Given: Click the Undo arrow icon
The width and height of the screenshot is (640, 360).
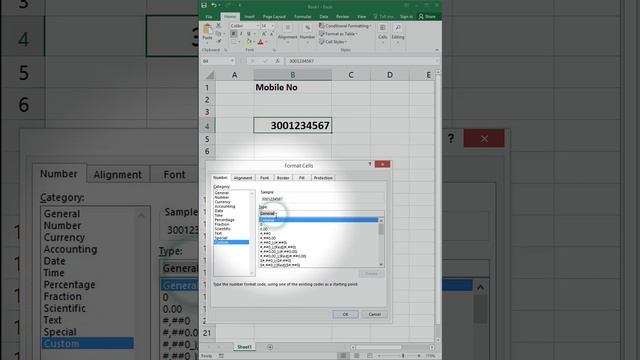Looking at the screenshot, I should 213,5.
